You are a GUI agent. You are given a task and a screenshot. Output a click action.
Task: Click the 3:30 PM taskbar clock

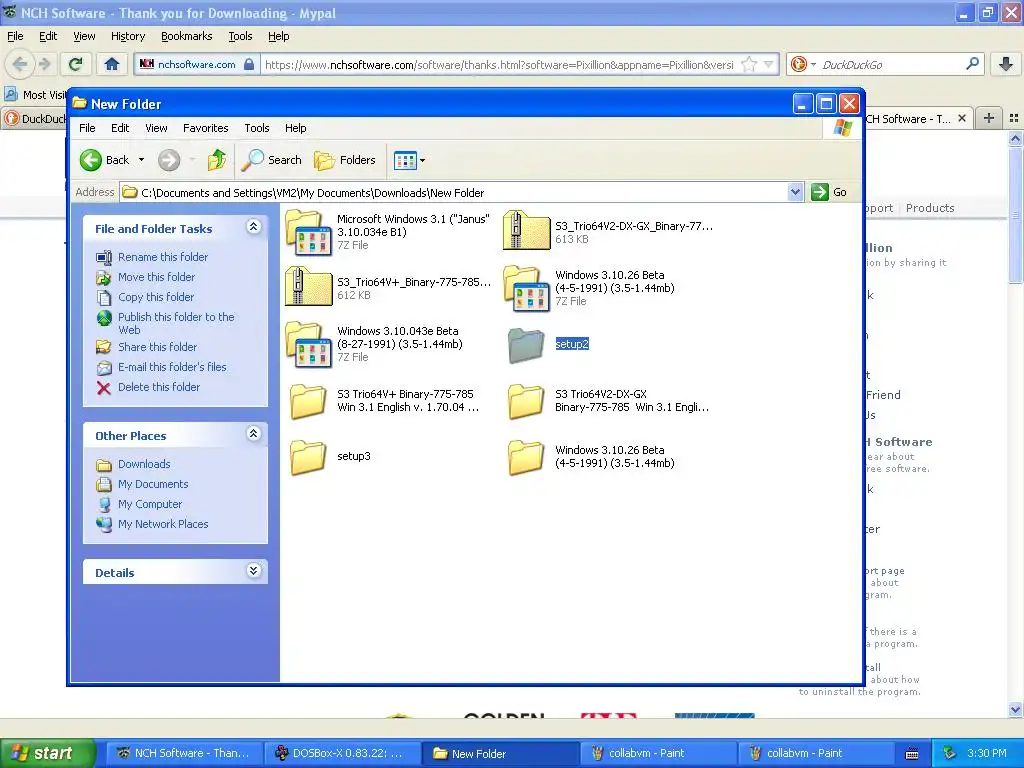click(986, 754)
